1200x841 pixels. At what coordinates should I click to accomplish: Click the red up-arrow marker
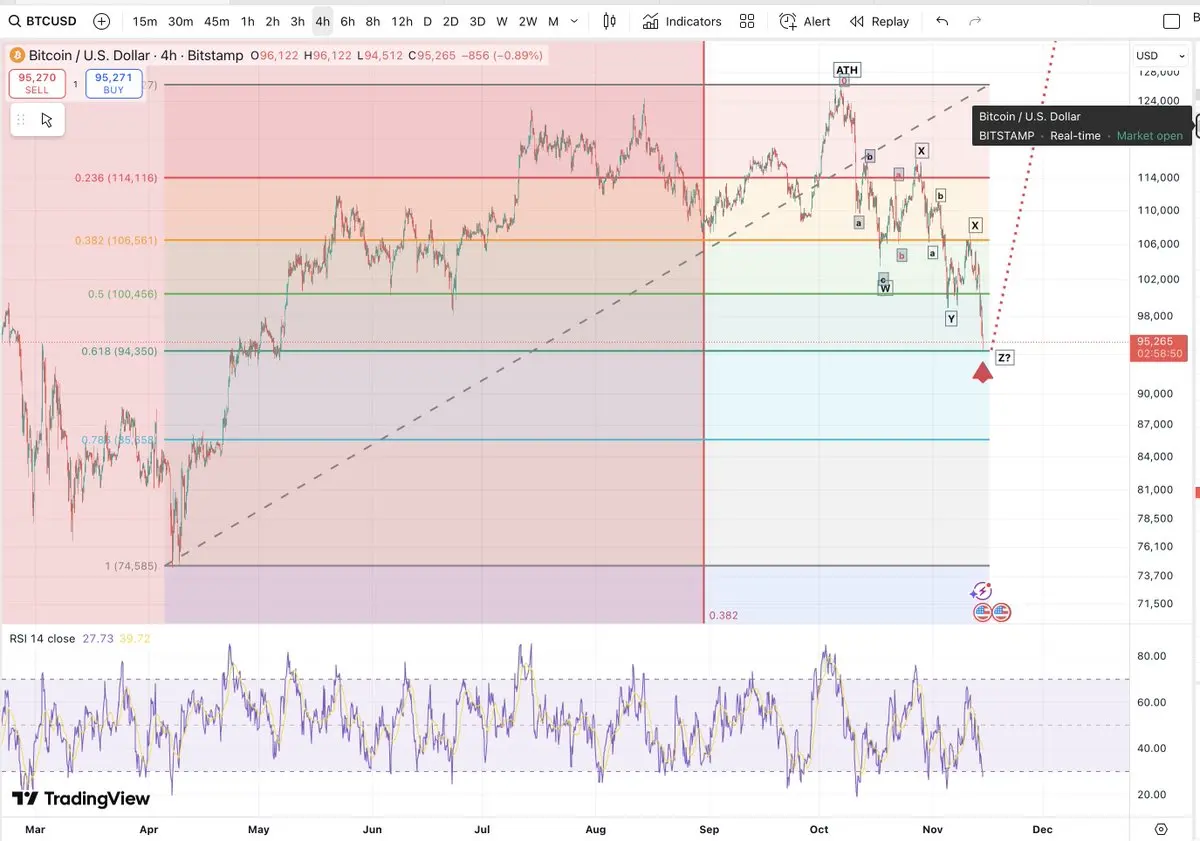point(982,373)
